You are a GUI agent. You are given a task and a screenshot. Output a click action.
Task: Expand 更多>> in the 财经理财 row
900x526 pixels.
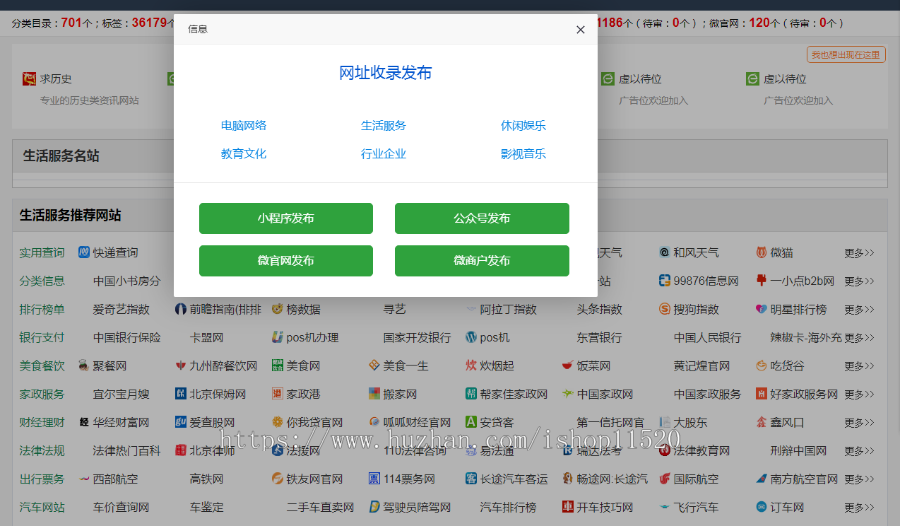859,423
